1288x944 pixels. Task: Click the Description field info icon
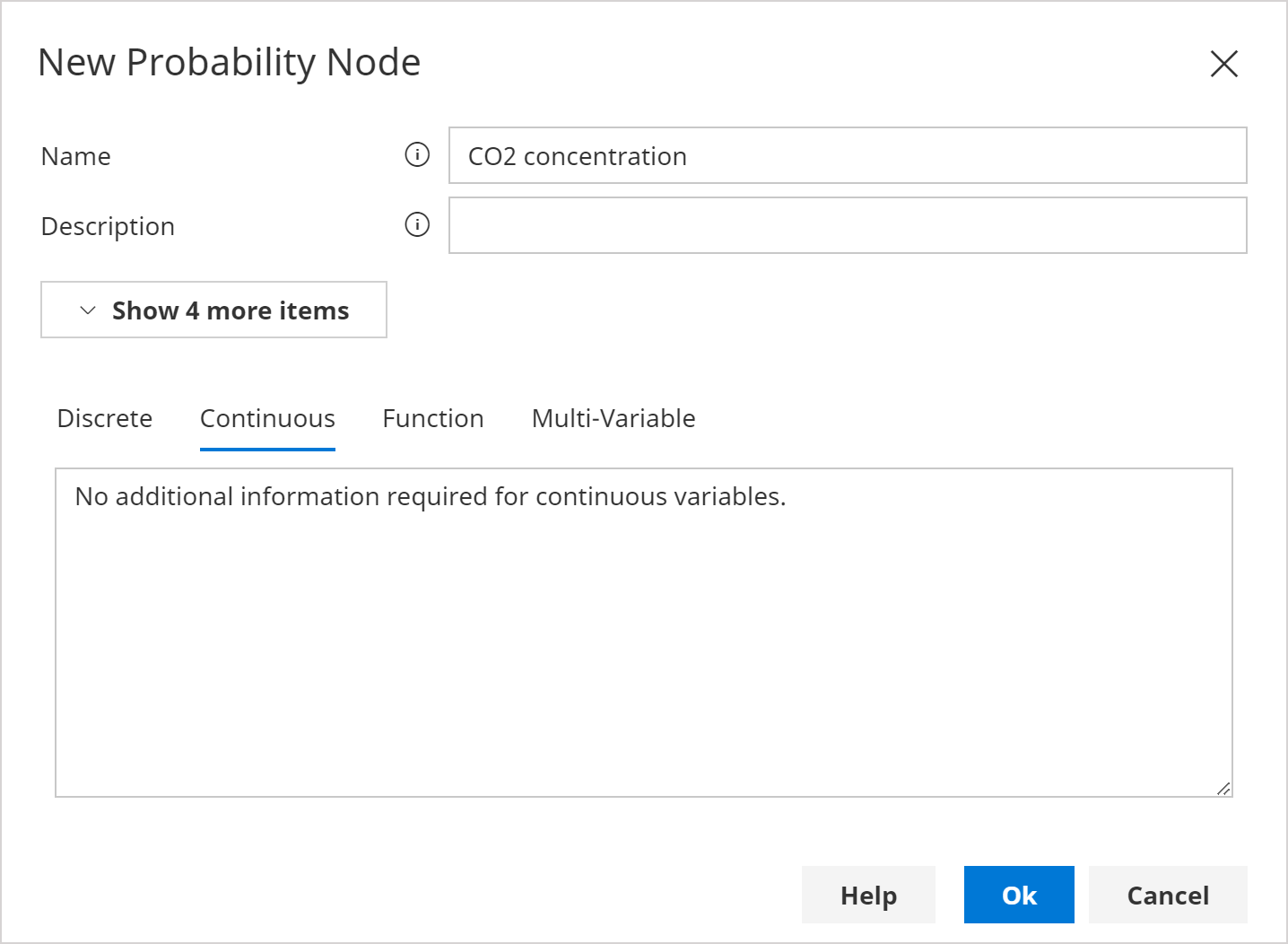(x=416, y=224)
